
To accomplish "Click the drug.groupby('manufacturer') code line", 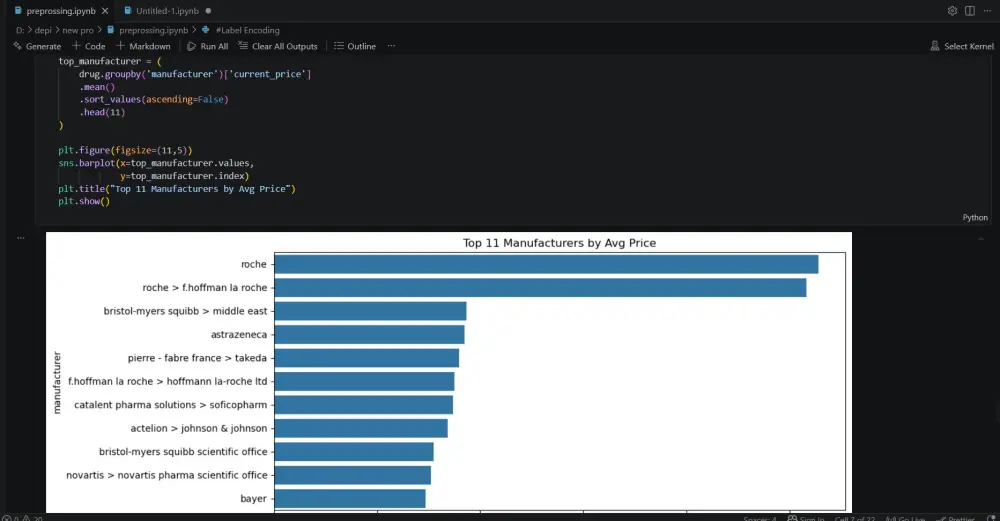I will (x=195, y=74).
